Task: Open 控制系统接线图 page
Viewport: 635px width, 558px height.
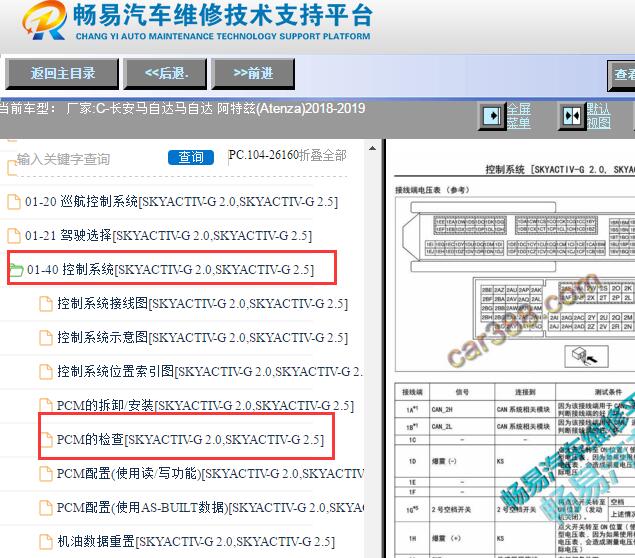Action: click(x=202, y=303)
